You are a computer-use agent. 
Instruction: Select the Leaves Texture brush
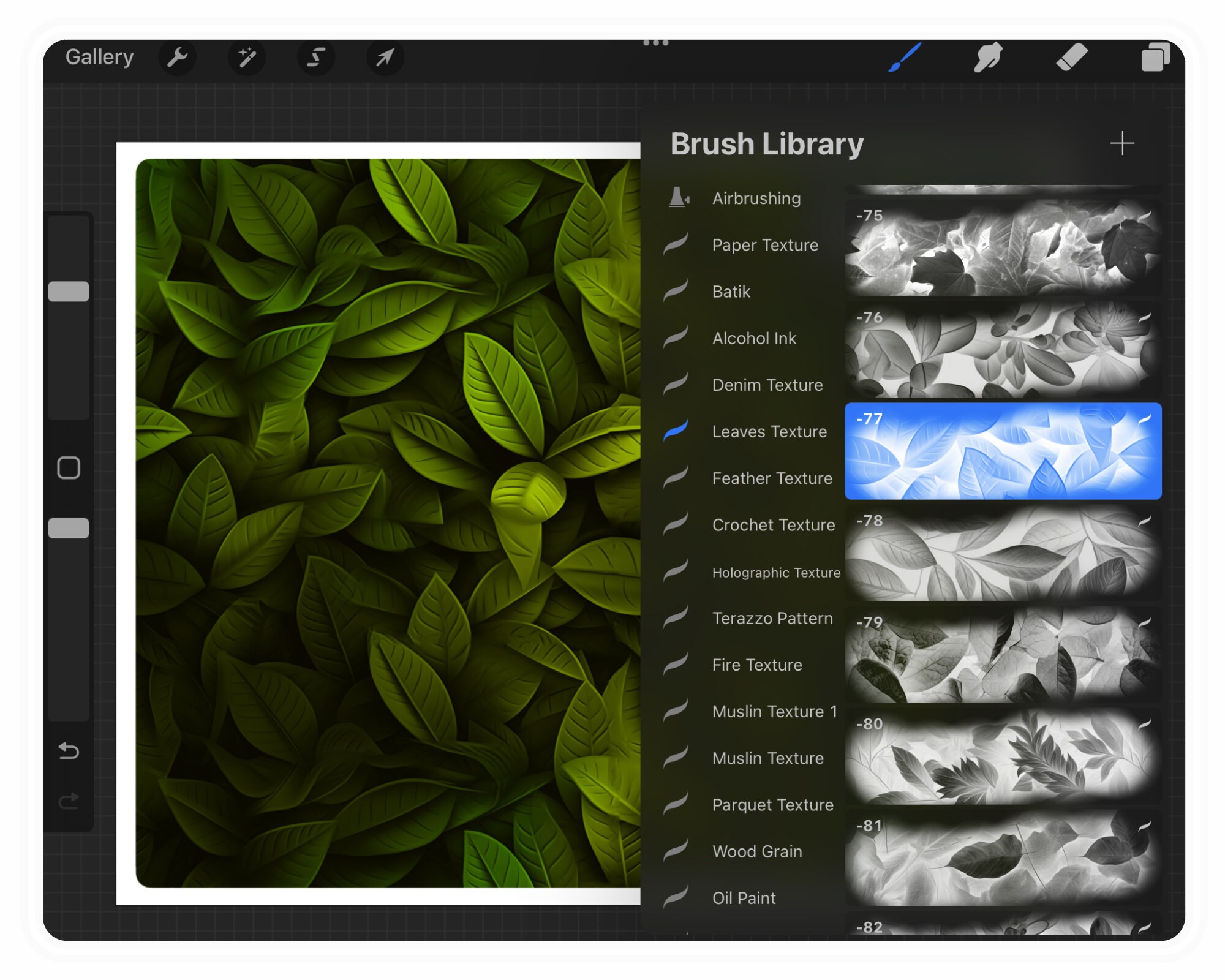[769, 432]
